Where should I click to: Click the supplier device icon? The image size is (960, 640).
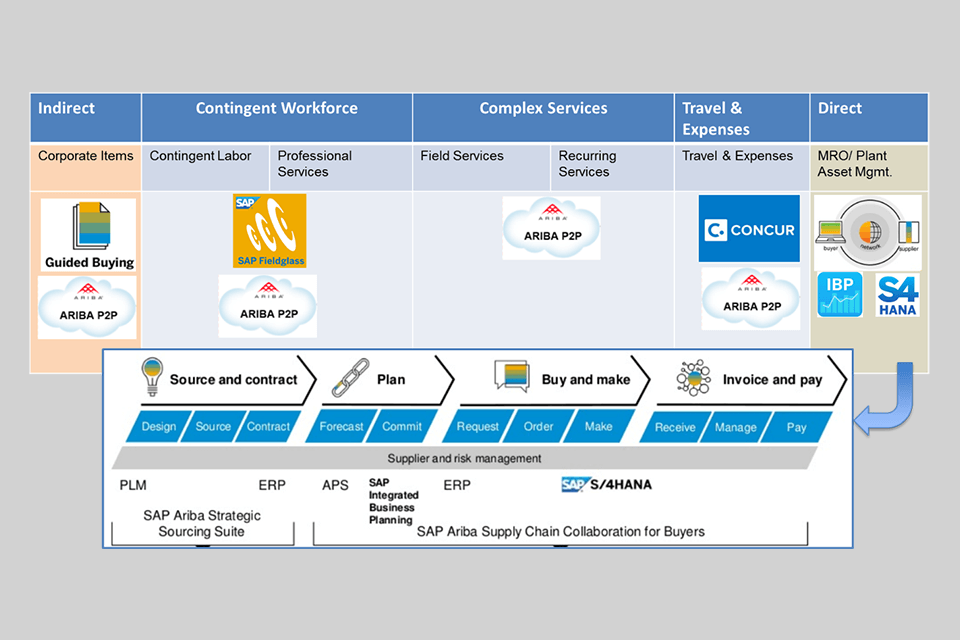[x=909, y=233]
